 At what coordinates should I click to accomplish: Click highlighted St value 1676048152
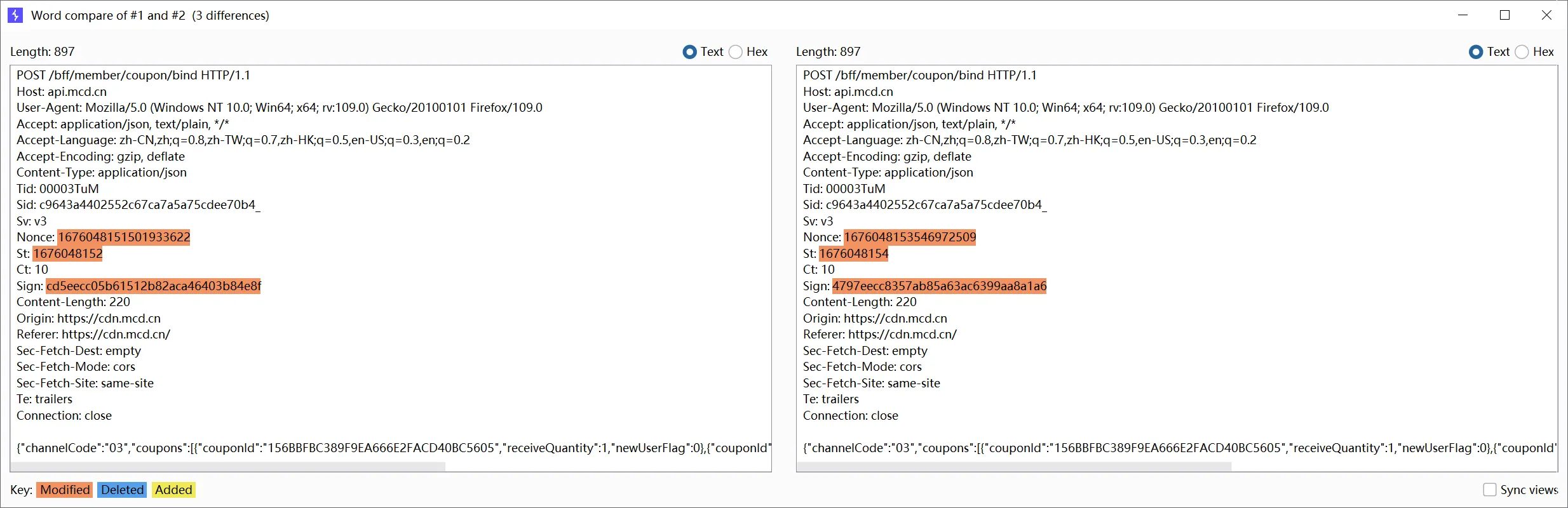[x=67, y=253]
